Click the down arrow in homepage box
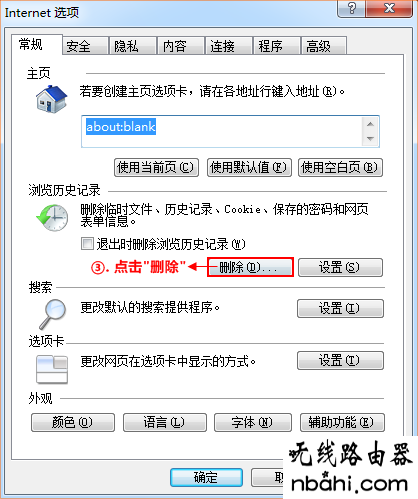 [x=370, y=138]
